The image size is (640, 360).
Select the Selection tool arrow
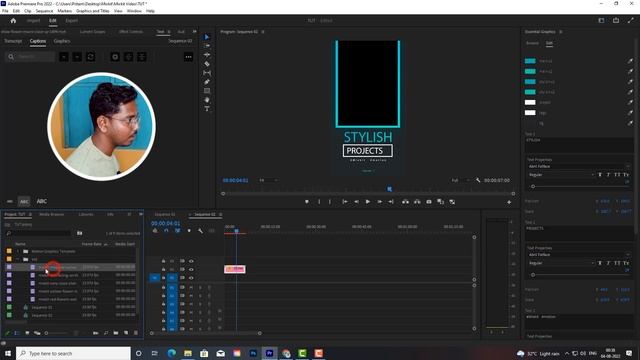[x=207, y=37]
